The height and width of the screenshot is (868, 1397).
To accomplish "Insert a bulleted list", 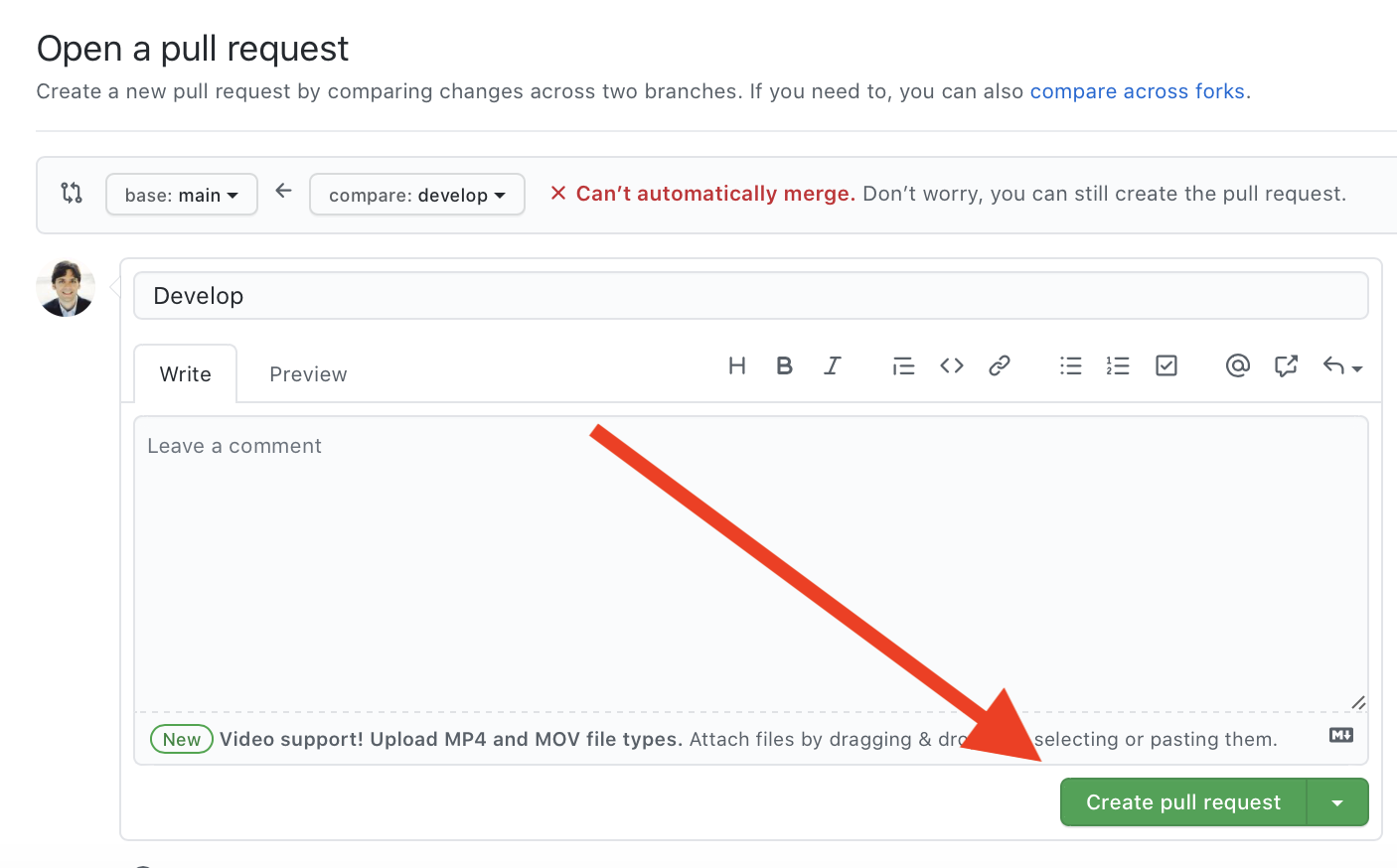I will pyautogui.click(x=1070, y=366).
